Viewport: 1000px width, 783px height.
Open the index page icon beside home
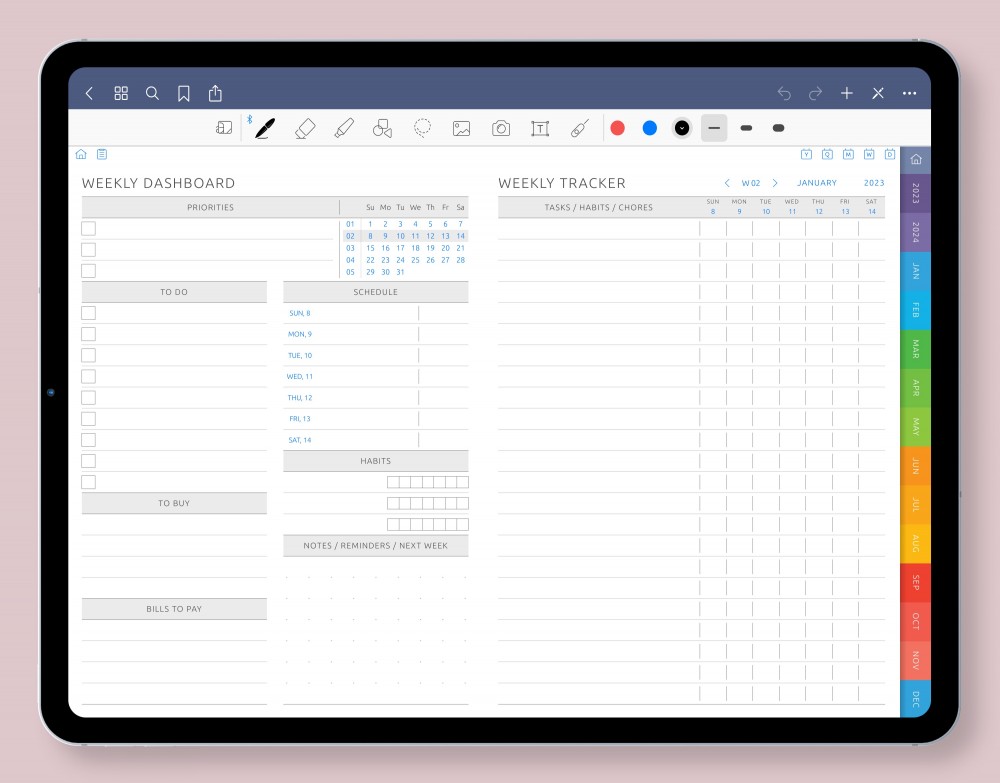tap(102, 154)
